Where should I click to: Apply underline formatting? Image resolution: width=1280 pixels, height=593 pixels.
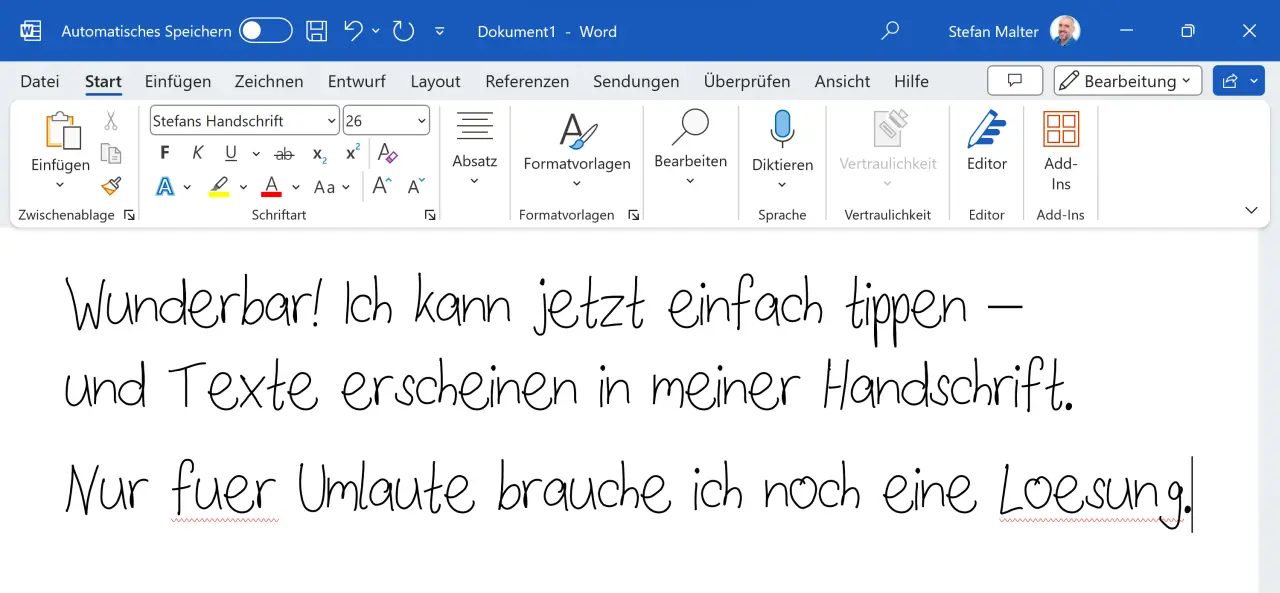pos(230,152)
